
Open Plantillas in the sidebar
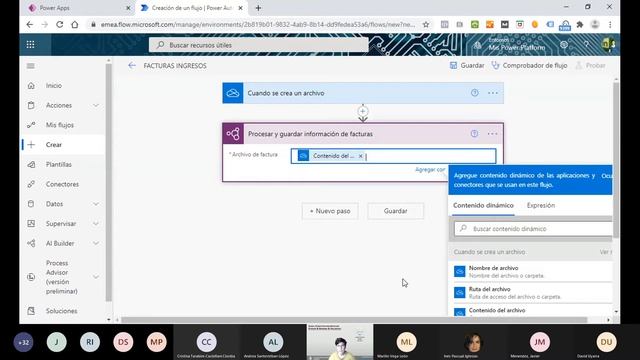tap(58, 164)
